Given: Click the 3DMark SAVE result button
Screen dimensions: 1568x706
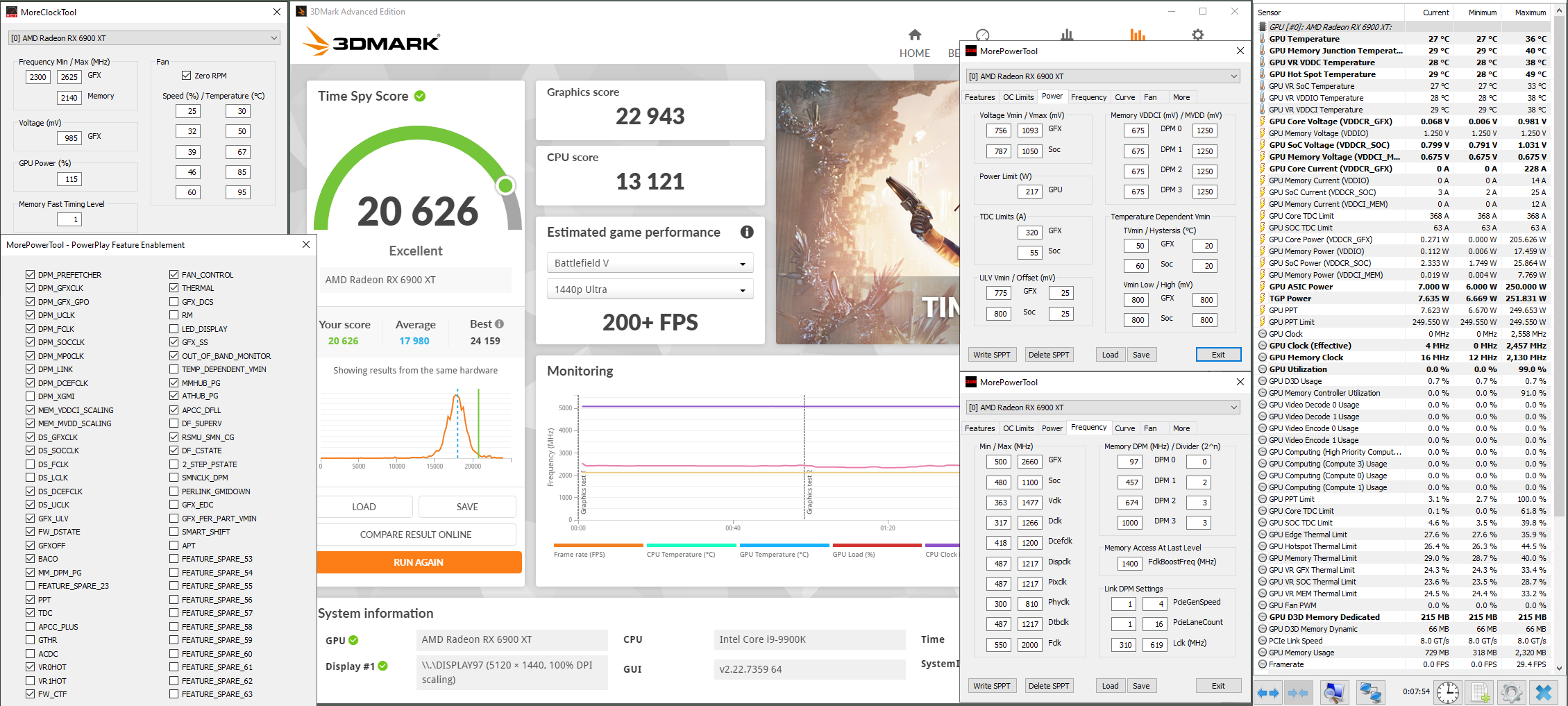Looking at the screenshot, I should [467, 507].
